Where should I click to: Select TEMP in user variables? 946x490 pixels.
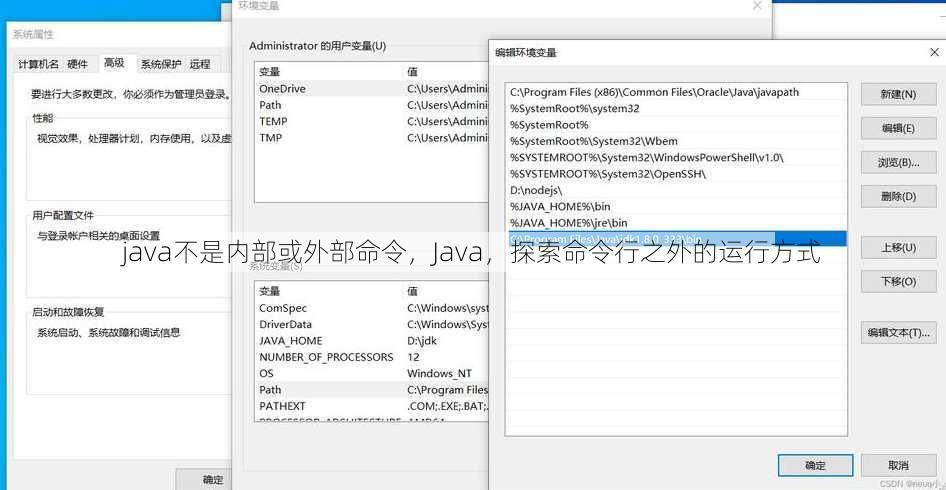point(371,121)
